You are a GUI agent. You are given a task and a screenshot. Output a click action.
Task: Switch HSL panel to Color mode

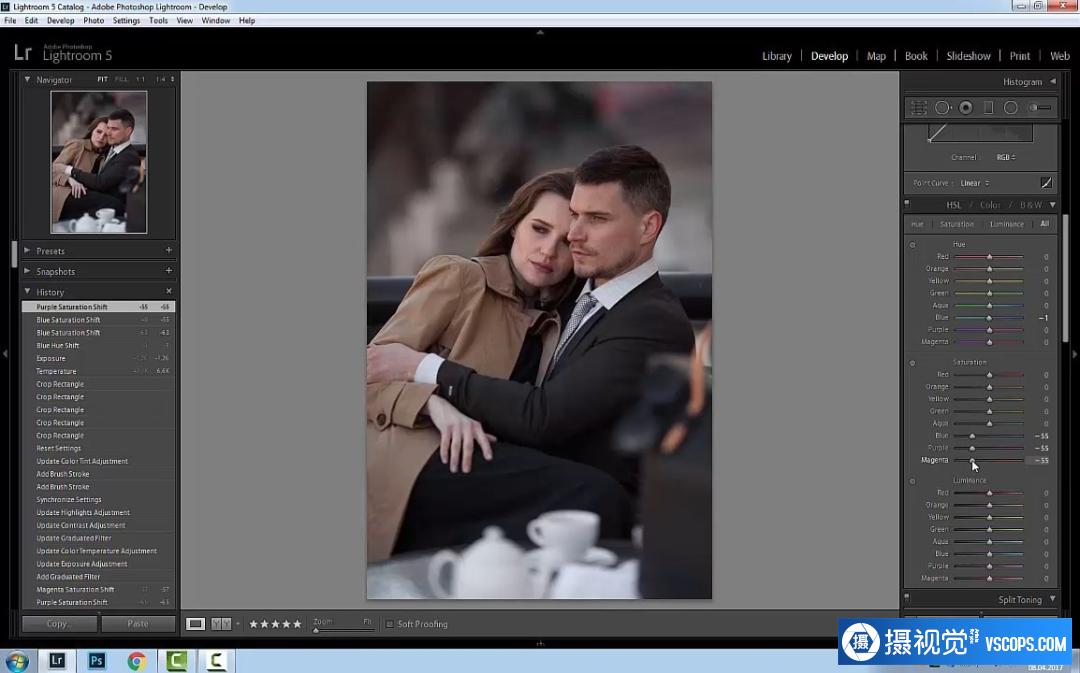point(990,205)
